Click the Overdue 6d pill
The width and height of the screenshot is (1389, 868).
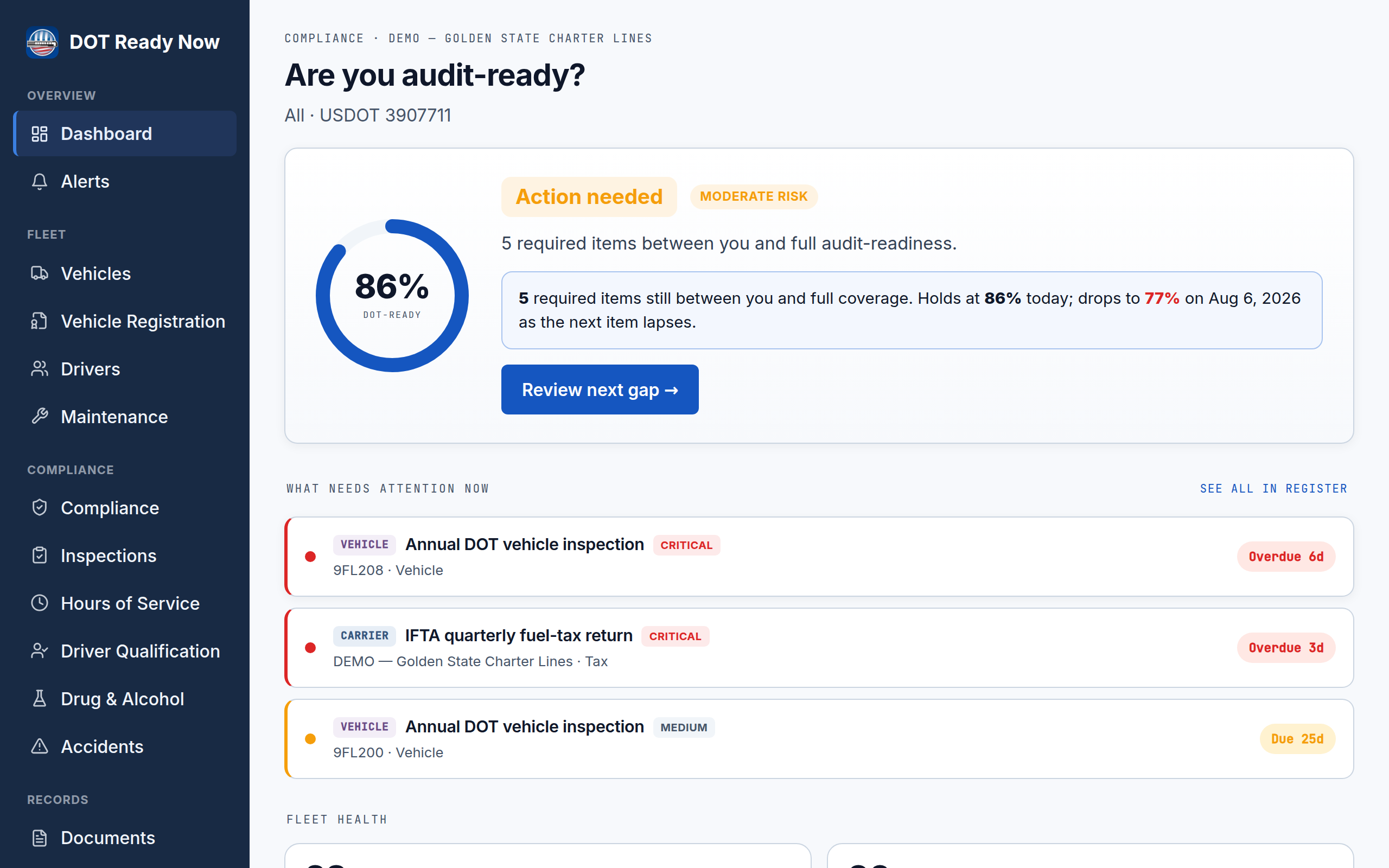pos(1286,556)
